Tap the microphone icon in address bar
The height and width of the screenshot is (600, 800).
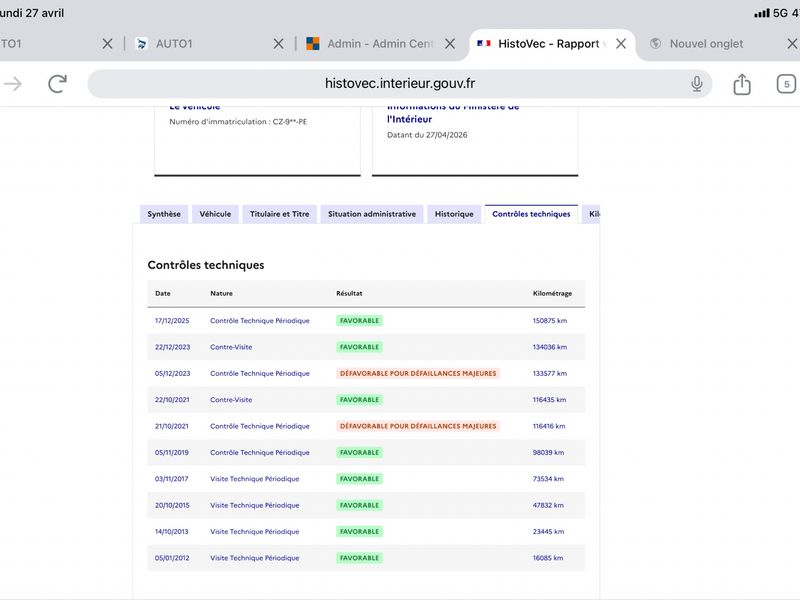click(696, 84)
